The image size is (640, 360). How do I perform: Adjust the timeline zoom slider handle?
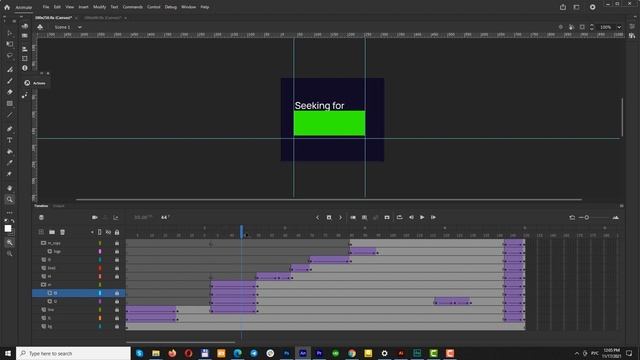pos(587,218)
